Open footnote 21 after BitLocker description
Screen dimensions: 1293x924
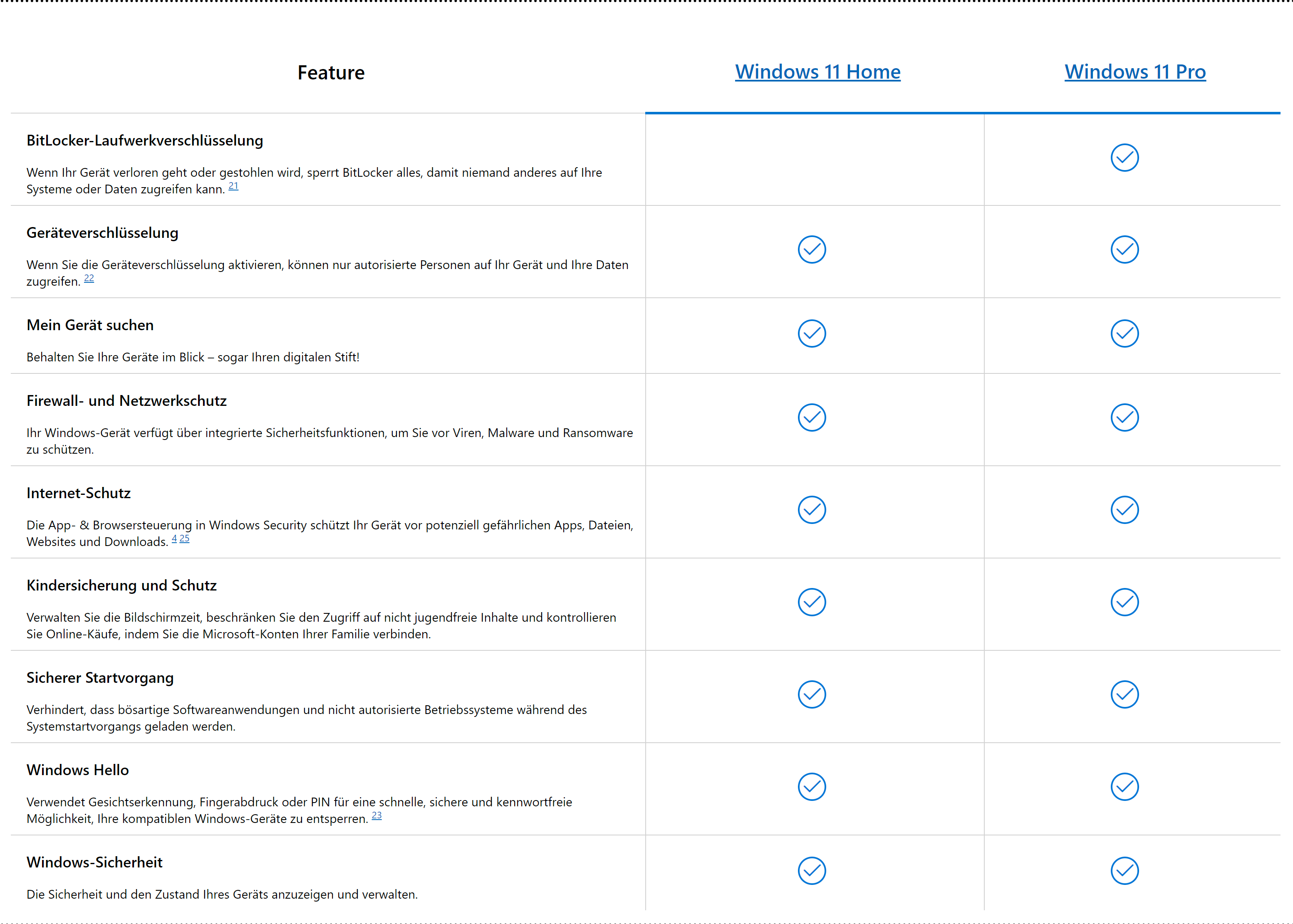(233, 186)
